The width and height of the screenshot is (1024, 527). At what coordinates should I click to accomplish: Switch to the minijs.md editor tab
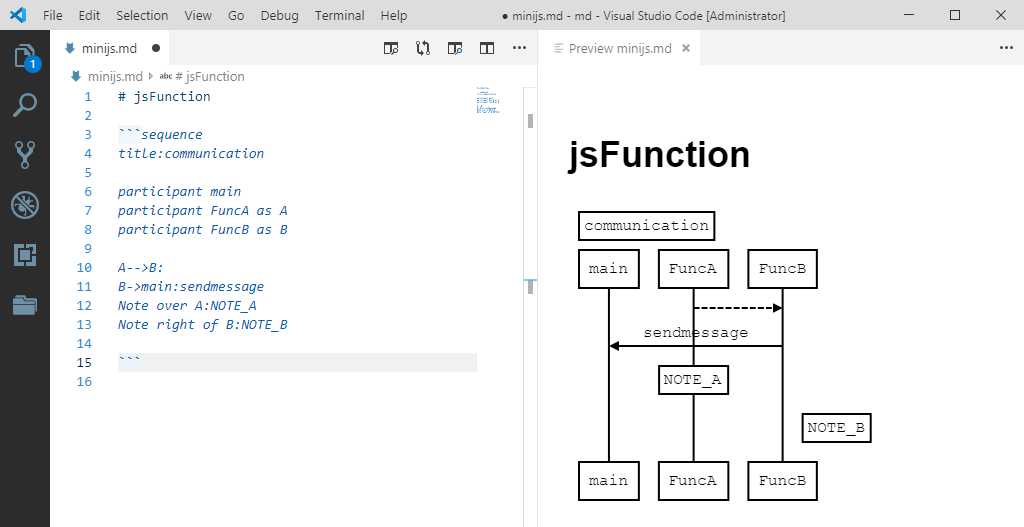point(110,48)
